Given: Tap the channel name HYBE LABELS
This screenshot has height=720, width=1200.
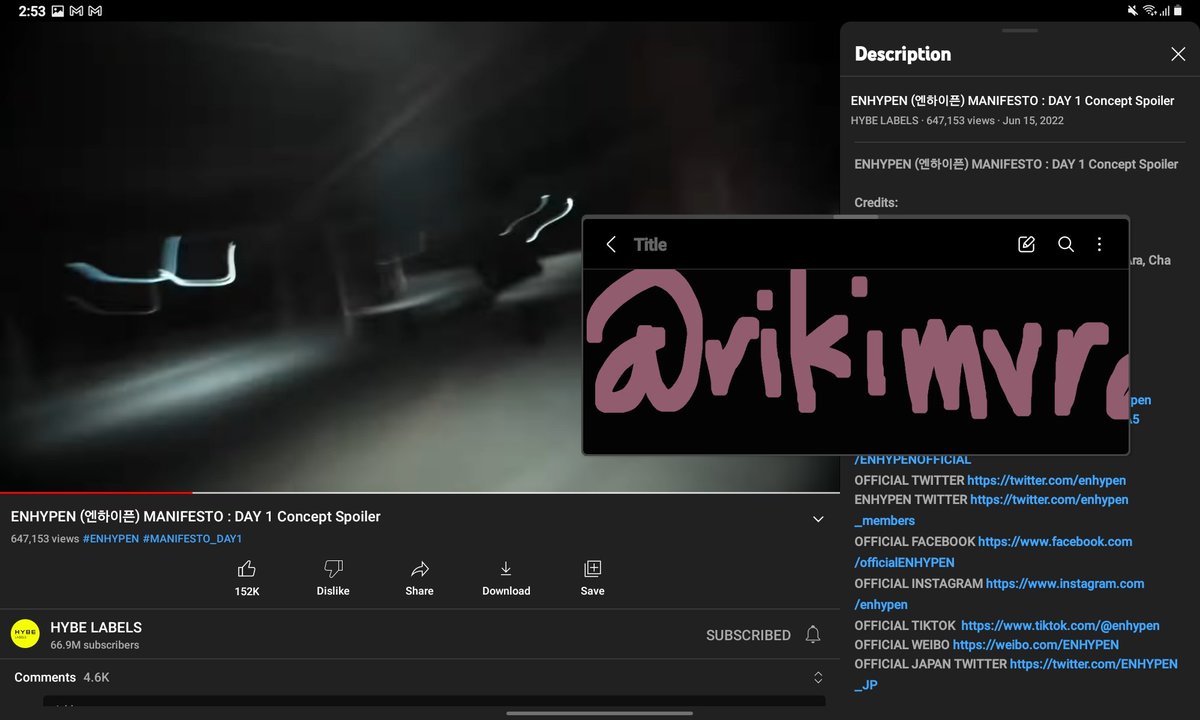Looking at the screenshot, I should click(96, 628).
